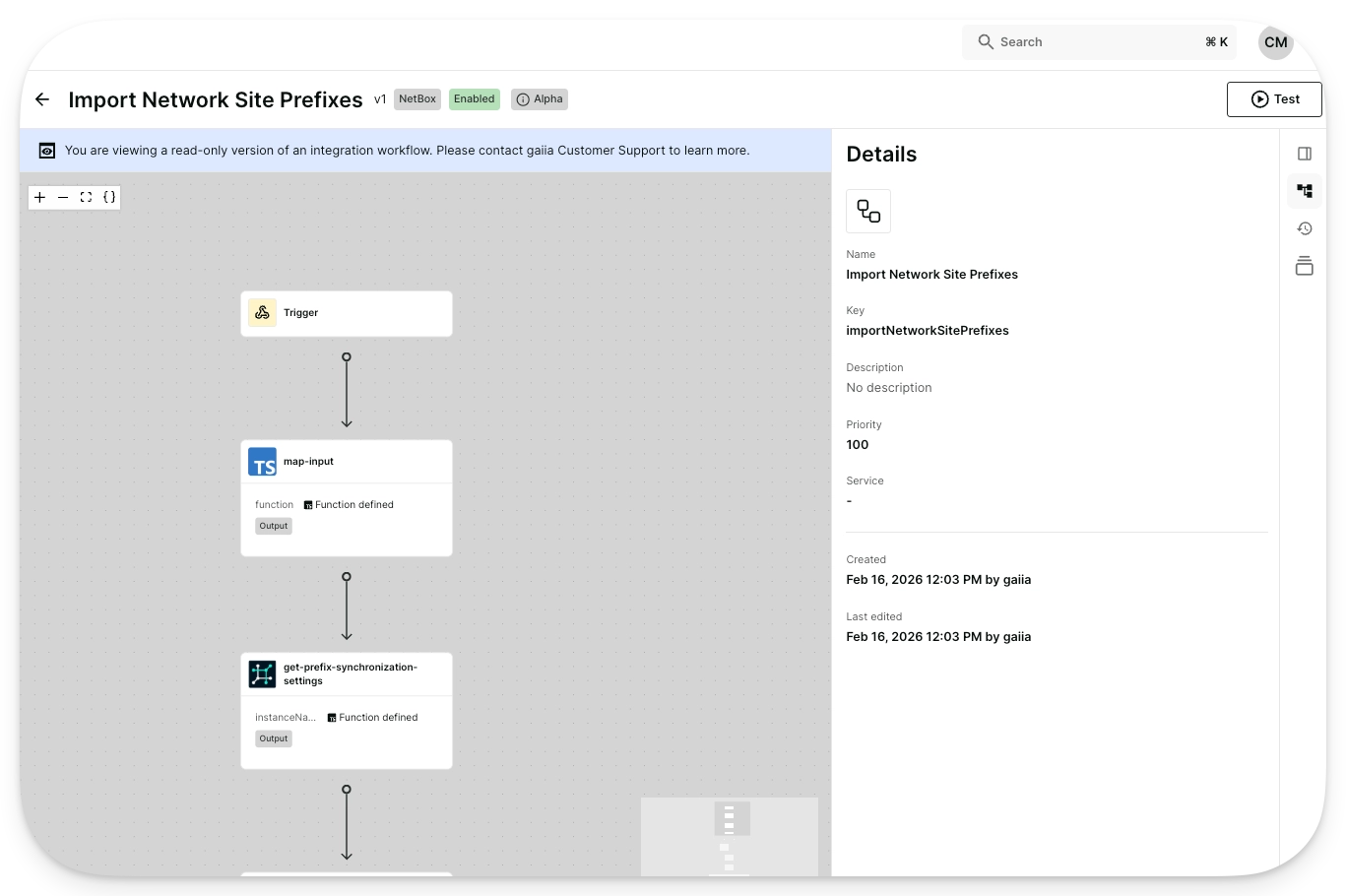1346x896 pixels.
Task: Open the CM user avatar menu
Action: (x=1276, y=42)
